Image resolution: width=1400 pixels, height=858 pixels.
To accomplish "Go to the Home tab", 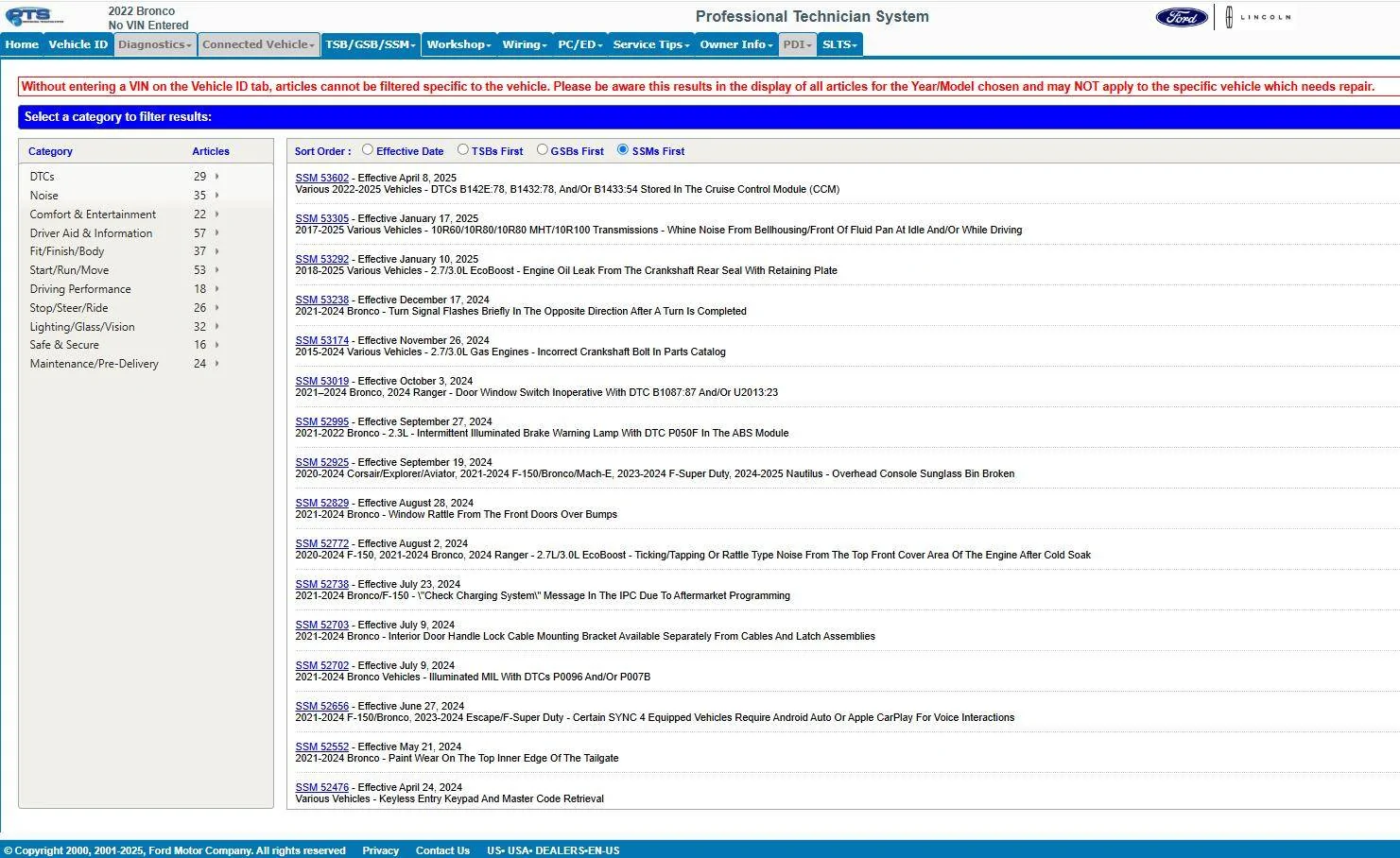I will coord(22,44).
